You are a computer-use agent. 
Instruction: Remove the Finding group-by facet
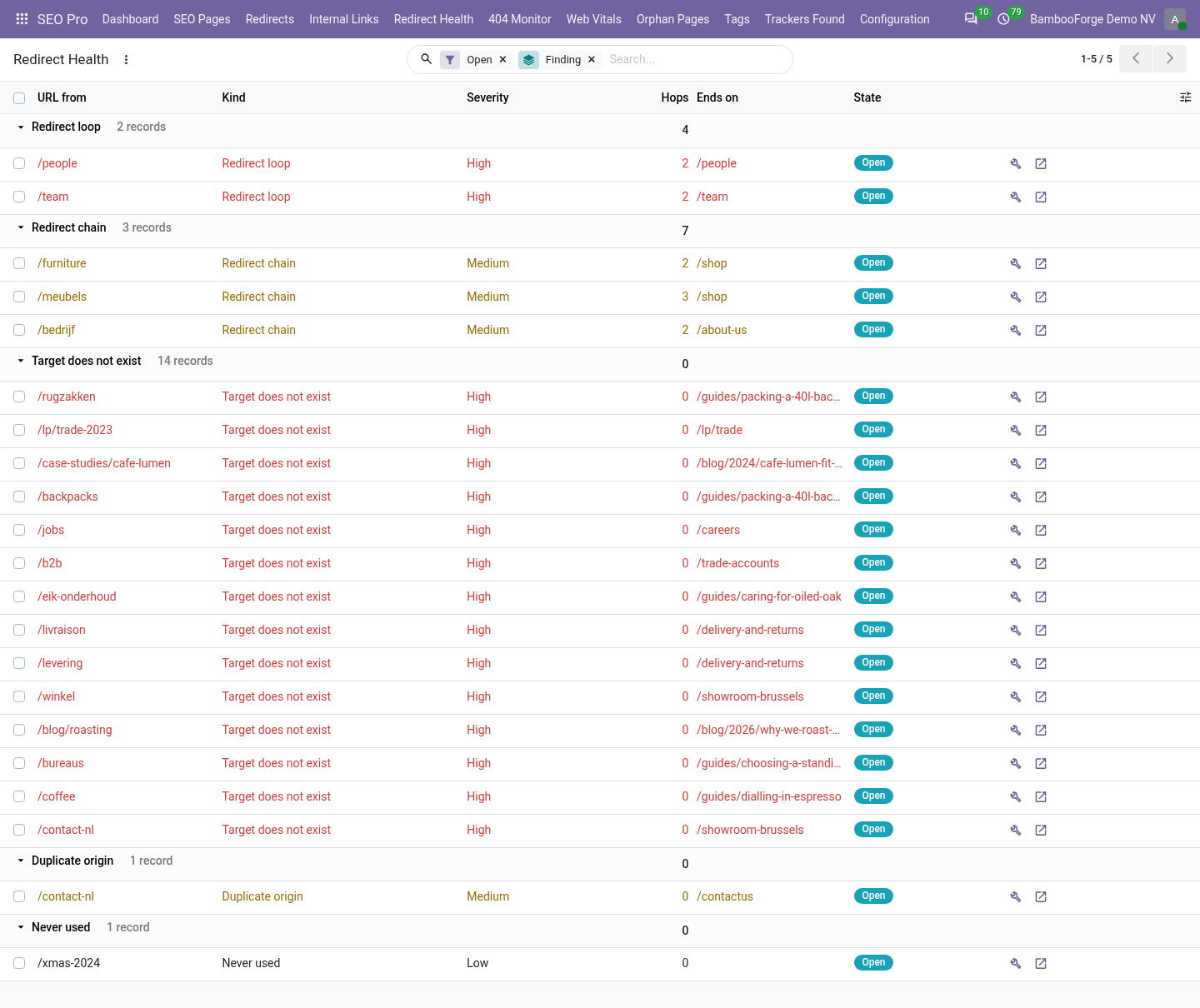pos(592,60)
